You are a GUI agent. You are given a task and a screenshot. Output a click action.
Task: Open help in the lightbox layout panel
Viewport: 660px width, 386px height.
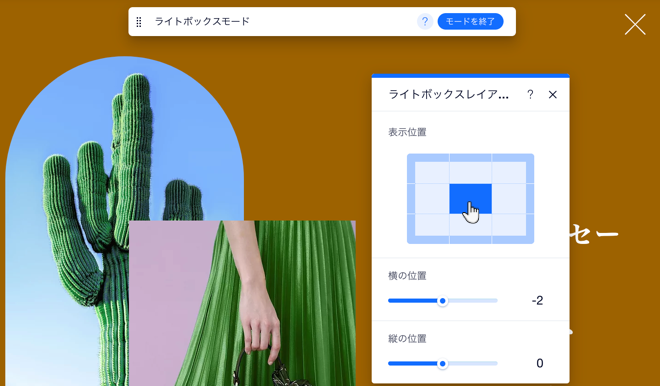530,95
